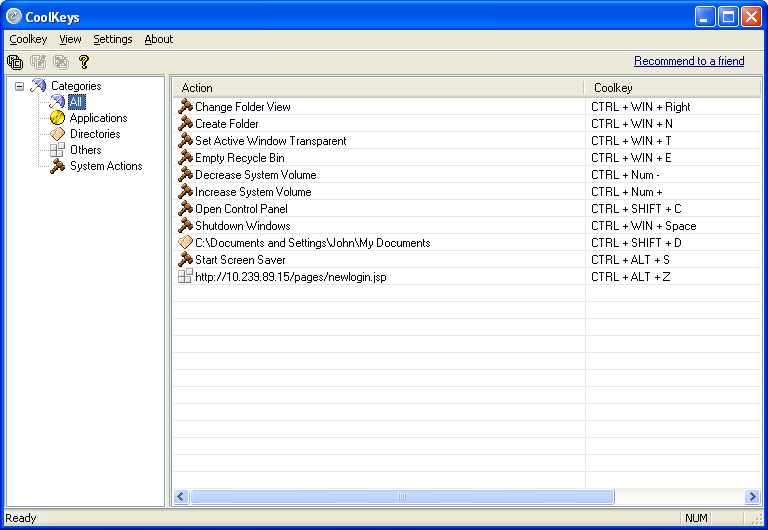768x530 pixels.
Task: Click the CTRL + SHIFT + C shortcut
Action: [x=636, y=209]
